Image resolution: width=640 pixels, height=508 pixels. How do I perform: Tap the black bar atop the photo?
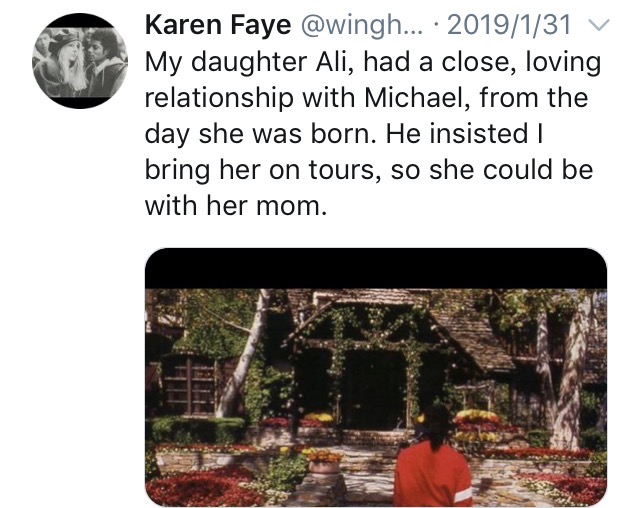[x=376, y=268]
